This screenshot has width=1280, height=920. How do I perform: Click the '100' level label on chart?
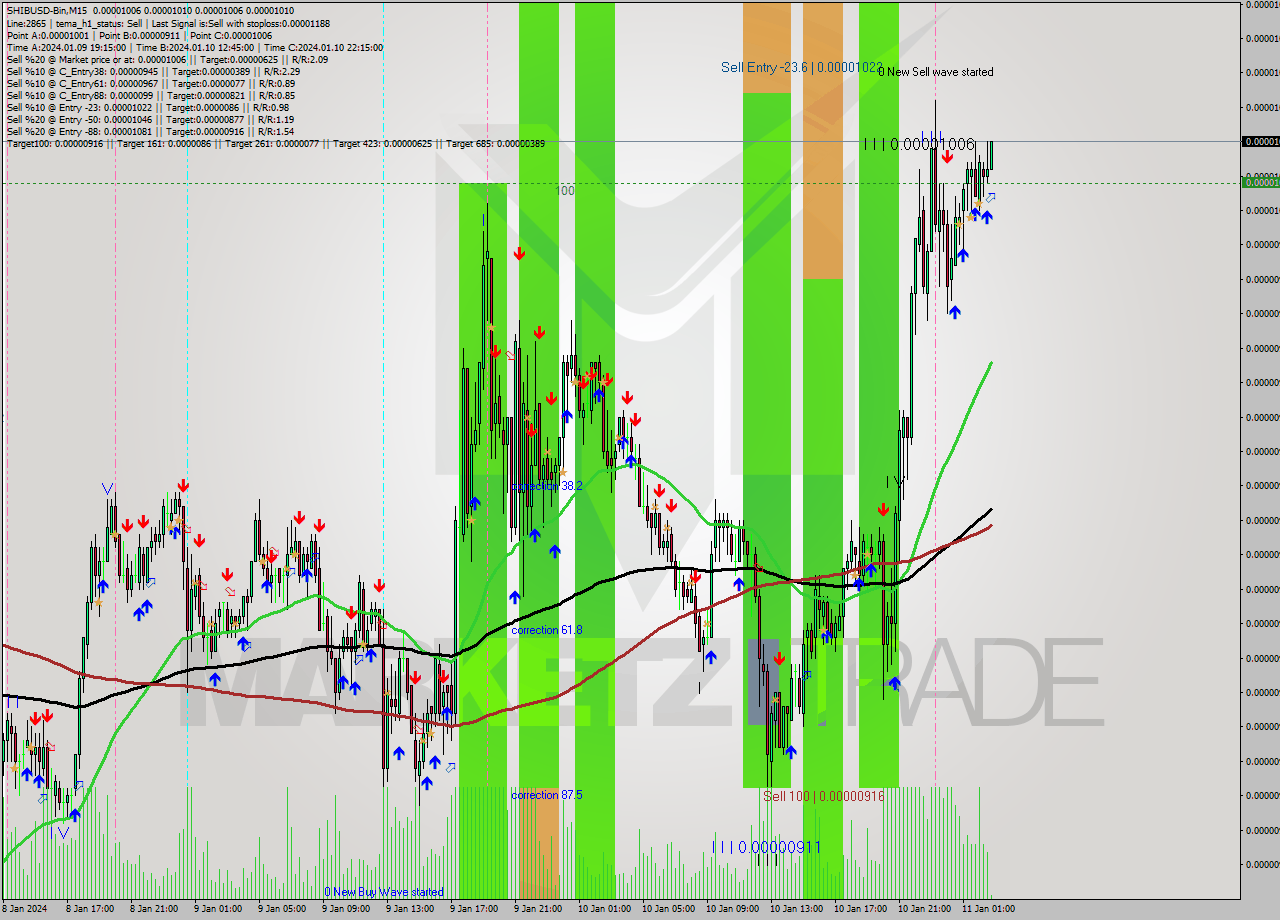565,190
